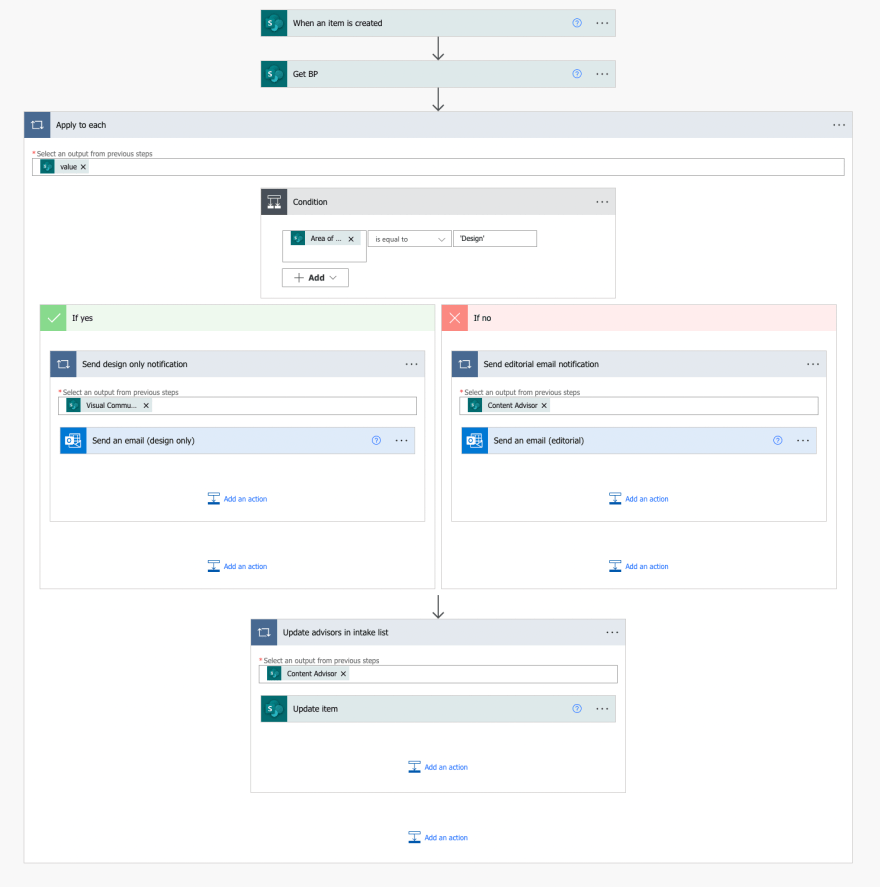Image resolution: width=880 pixels, height=887 pixels.
Task: Add an action inside 'Send design only notification'
Action: [x=237, y=499]
